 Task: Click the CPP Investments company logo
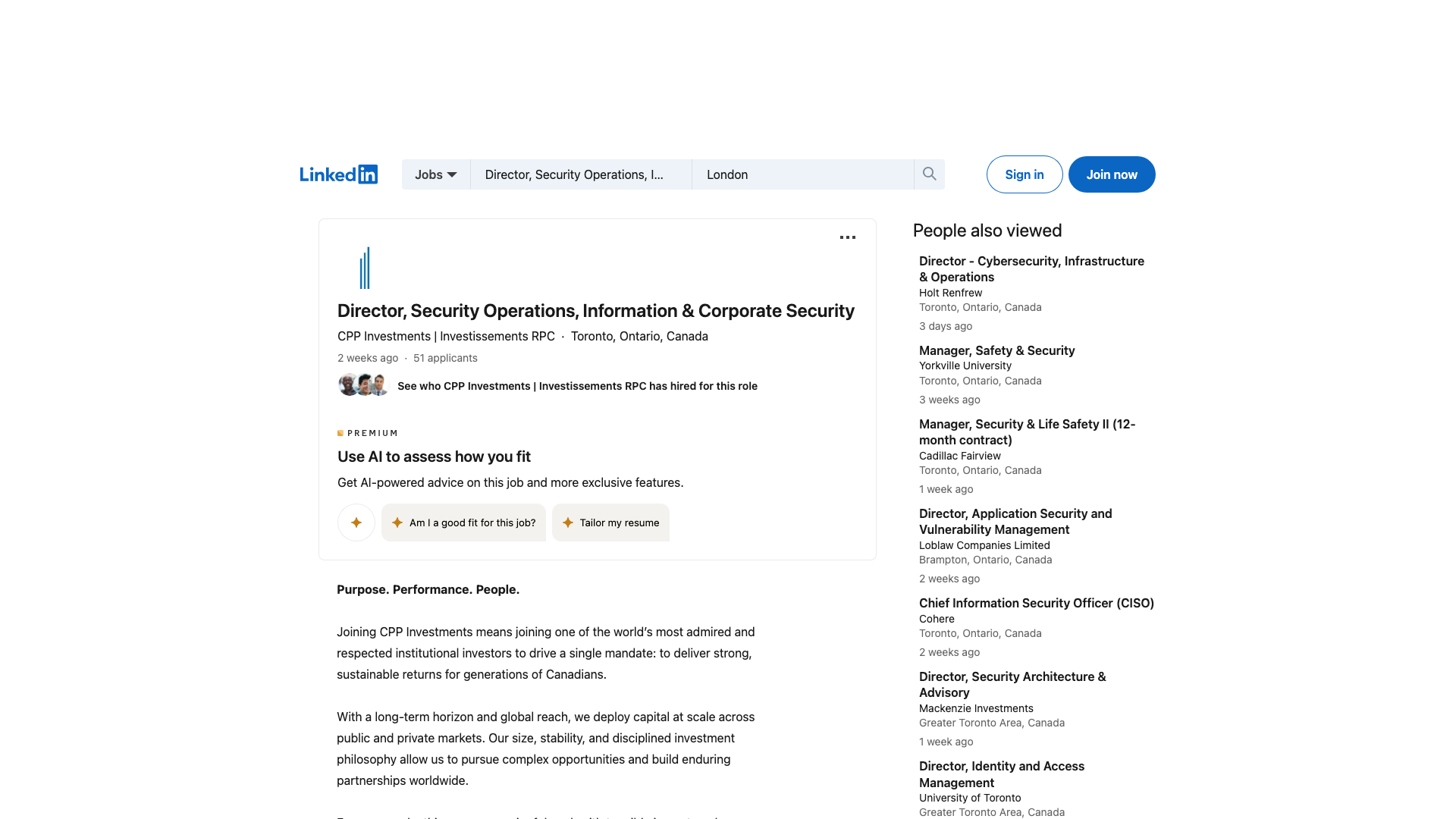click(x=365, y=268)
